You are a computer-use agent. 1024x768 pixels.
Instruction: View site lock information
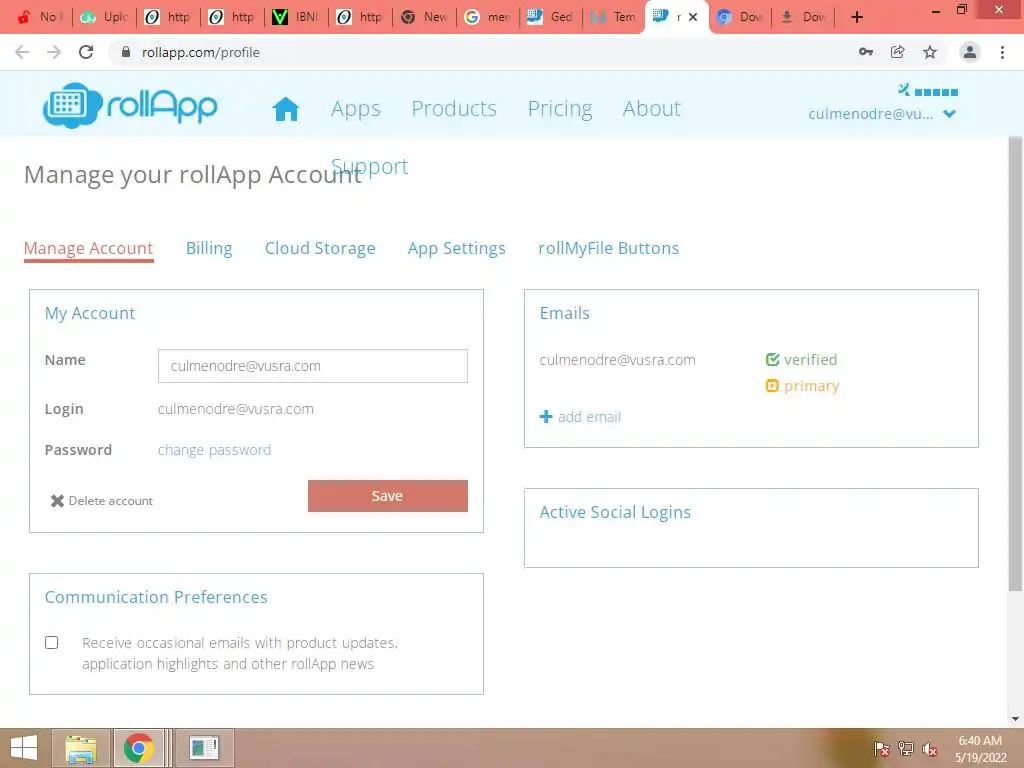tap(126, 52)
